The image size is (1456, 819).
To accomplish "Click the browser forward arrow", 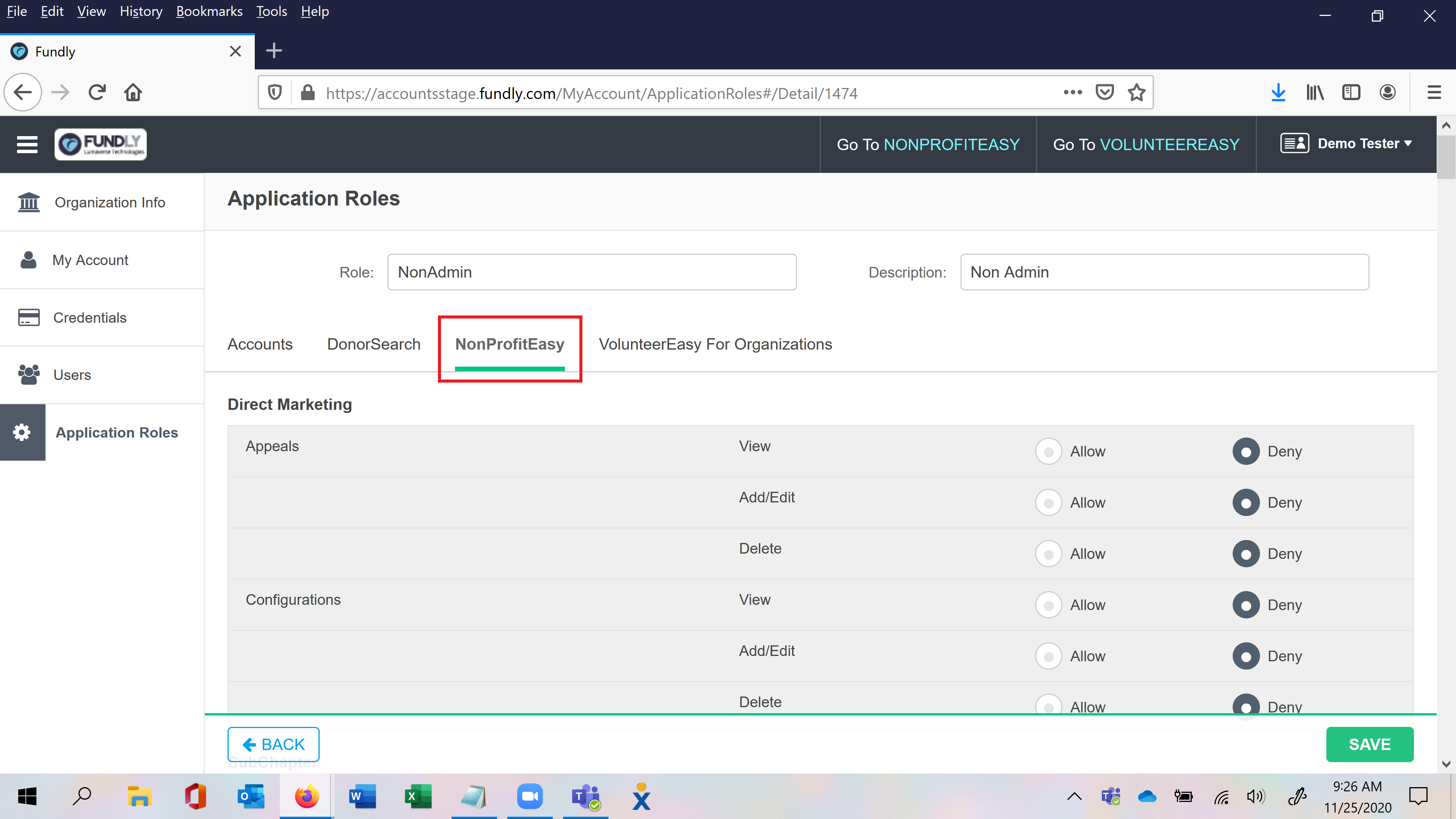I will tap(61, 93).
